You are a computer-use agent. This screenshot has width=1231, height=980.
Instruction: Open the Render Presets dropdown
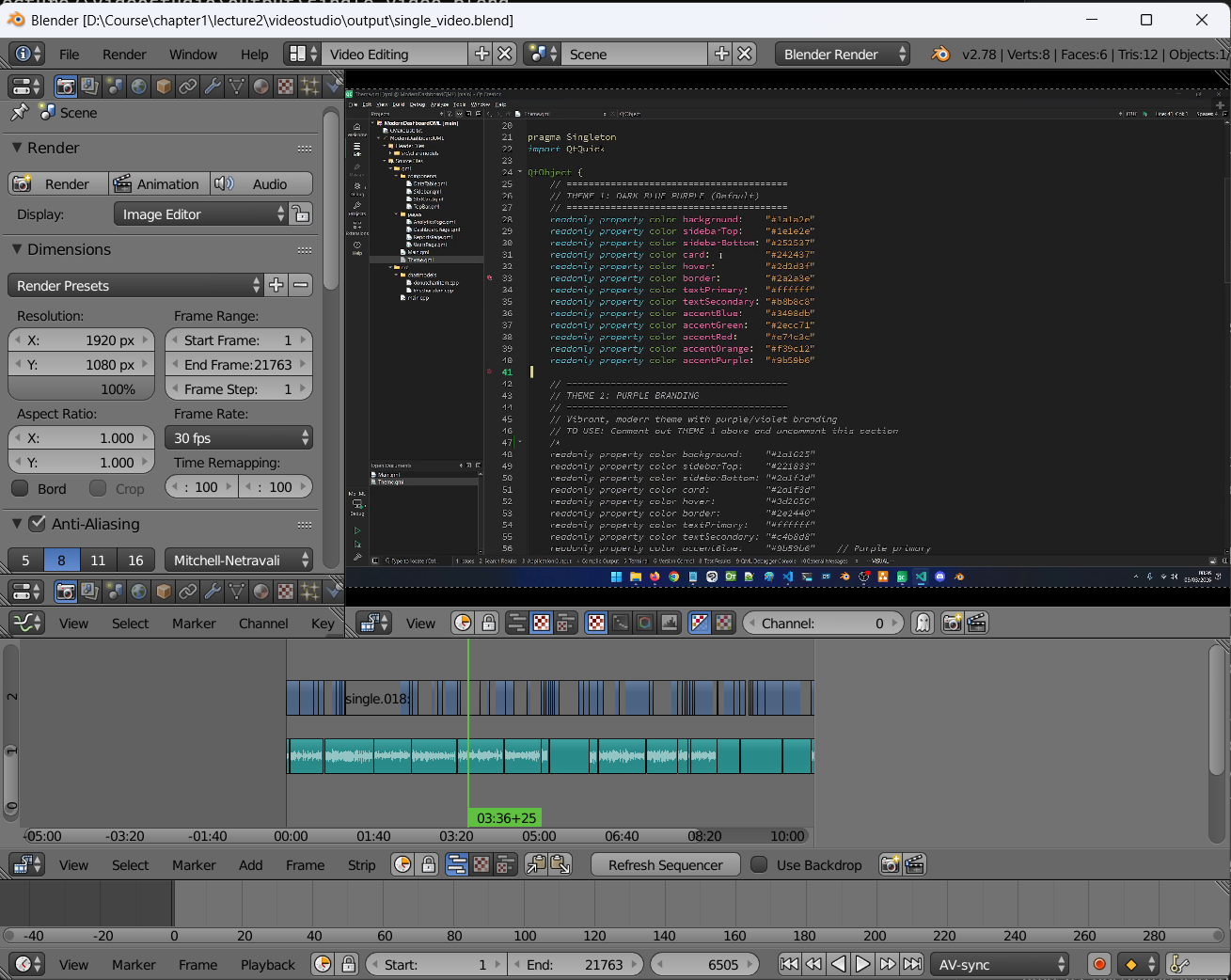click(x=132, y=285)
